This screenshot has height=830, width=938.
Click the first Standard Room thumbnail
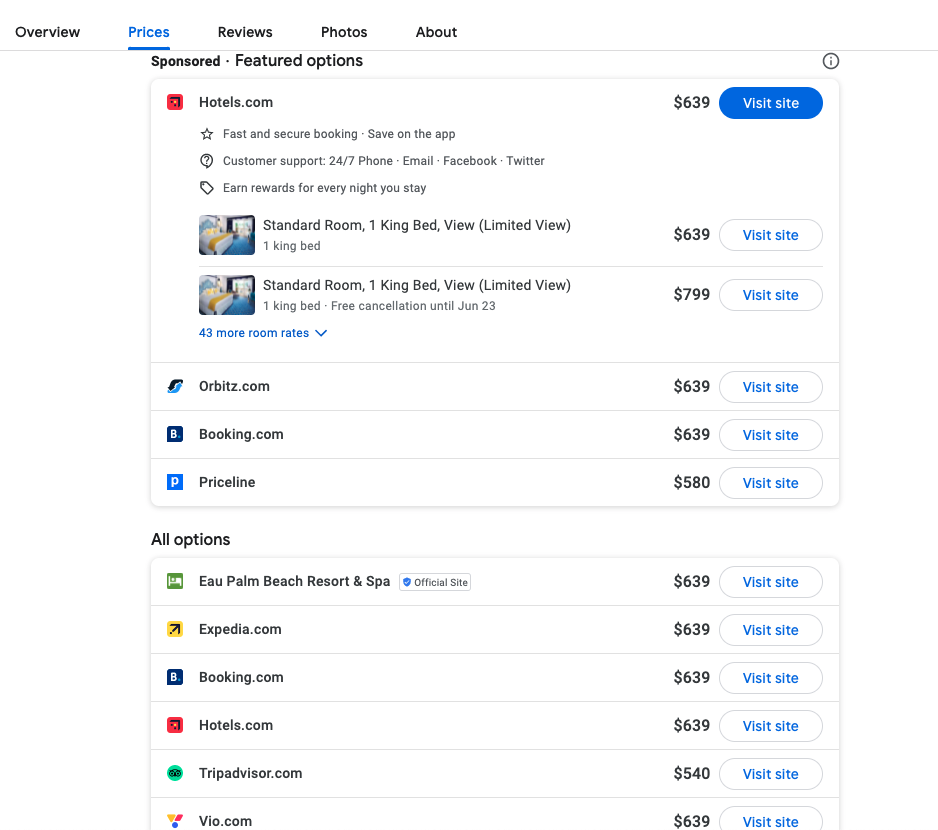tap(227, 235)
